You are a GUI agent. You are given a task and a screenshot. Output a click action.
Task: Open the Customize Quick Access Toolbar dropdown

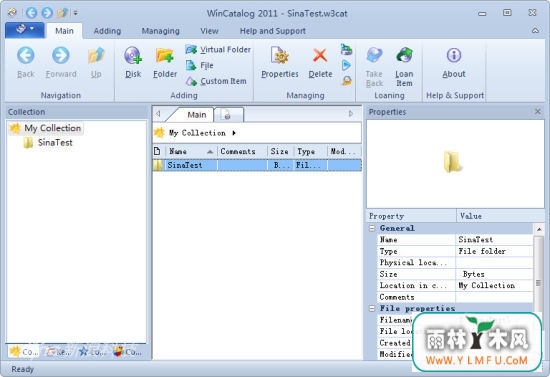pos(75,14)
